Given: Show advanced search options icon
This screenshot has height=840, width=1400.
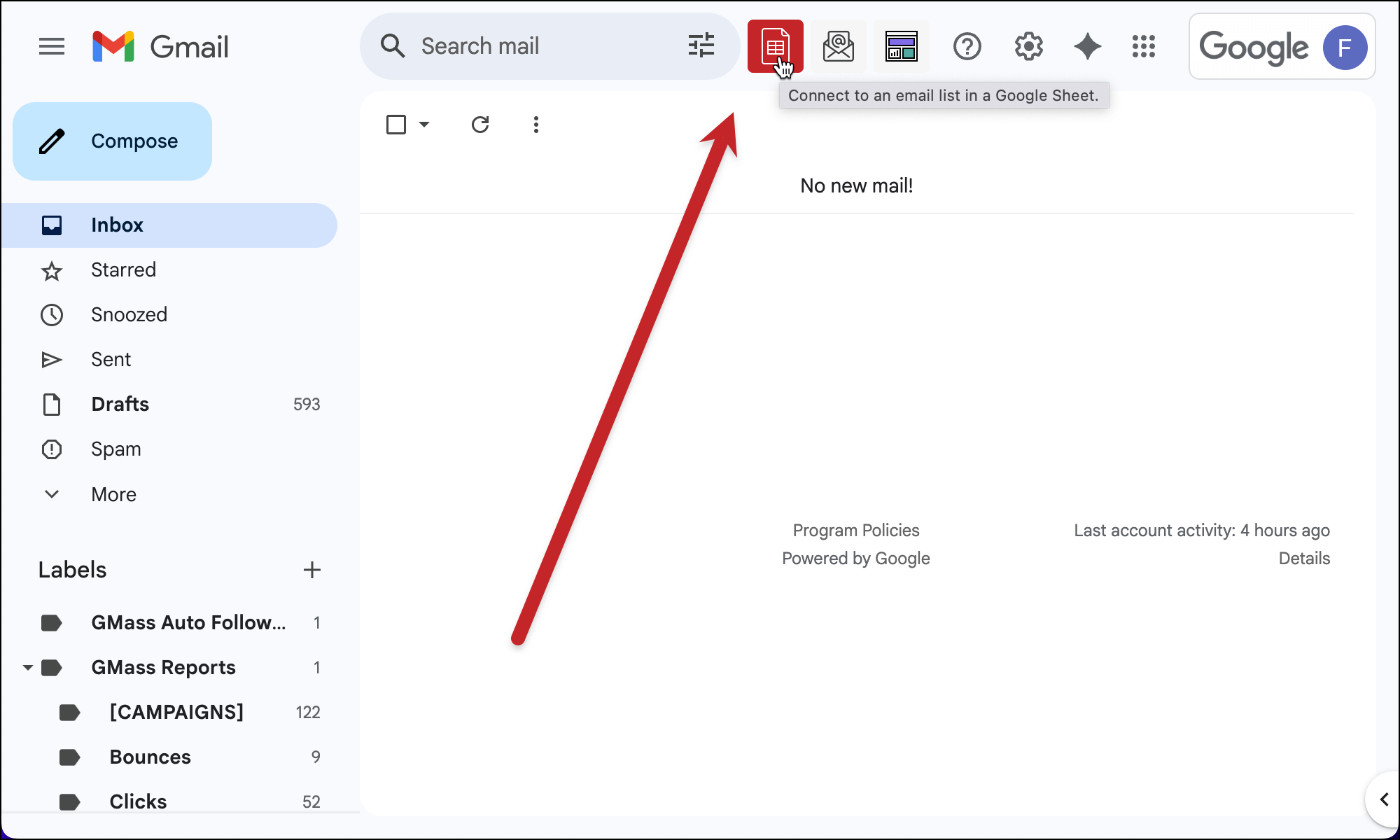Looking at the screenshot, I should 701,45.
